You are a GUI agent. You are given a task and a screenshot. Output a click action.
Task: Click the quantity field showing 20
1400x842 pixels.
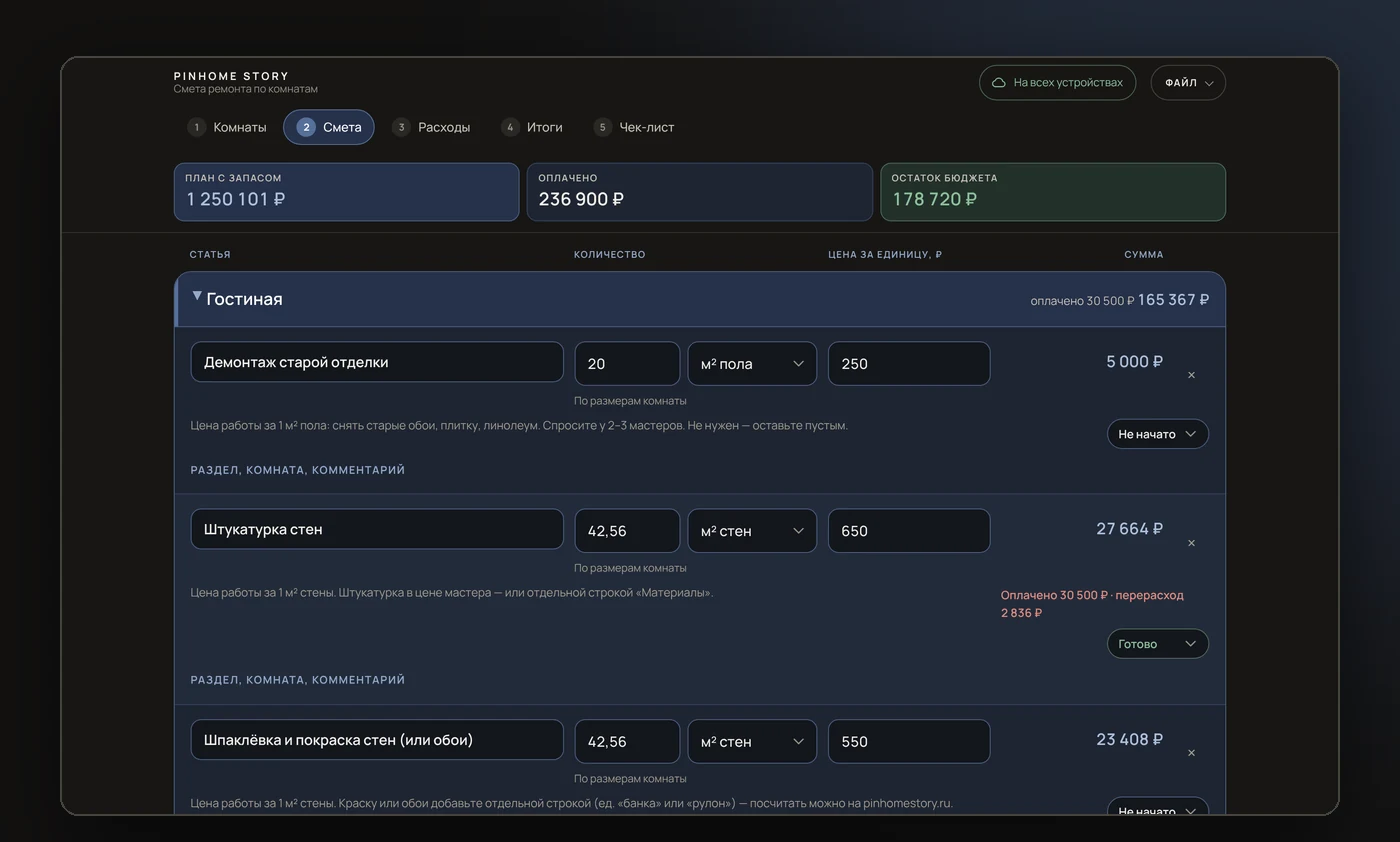pos(627,364)
